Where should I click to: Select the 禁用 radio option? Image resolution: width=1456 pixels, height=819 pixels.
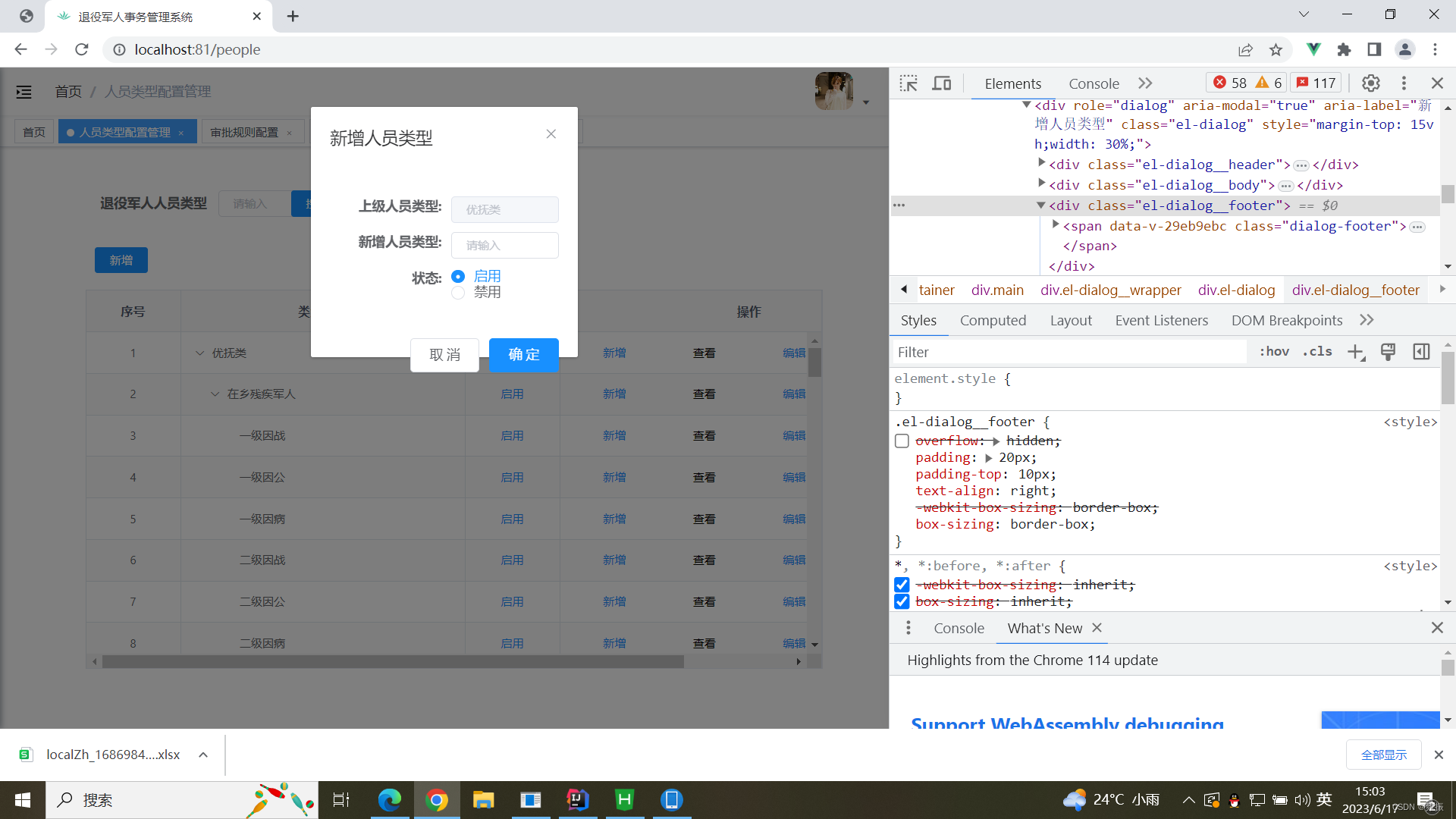click(458, 293)
